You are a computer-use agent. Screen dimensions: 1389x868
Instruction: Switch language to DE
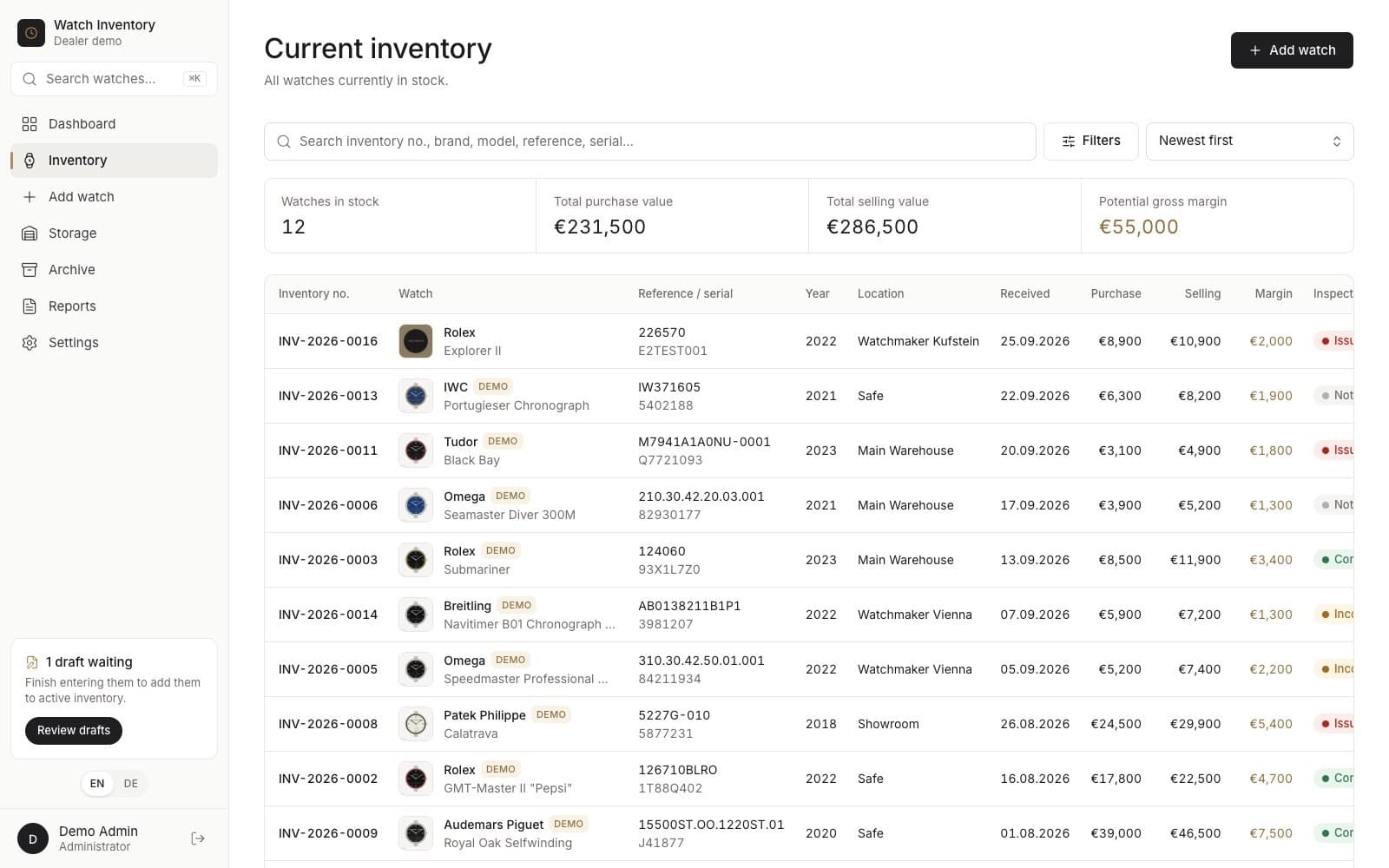point(130,784)
